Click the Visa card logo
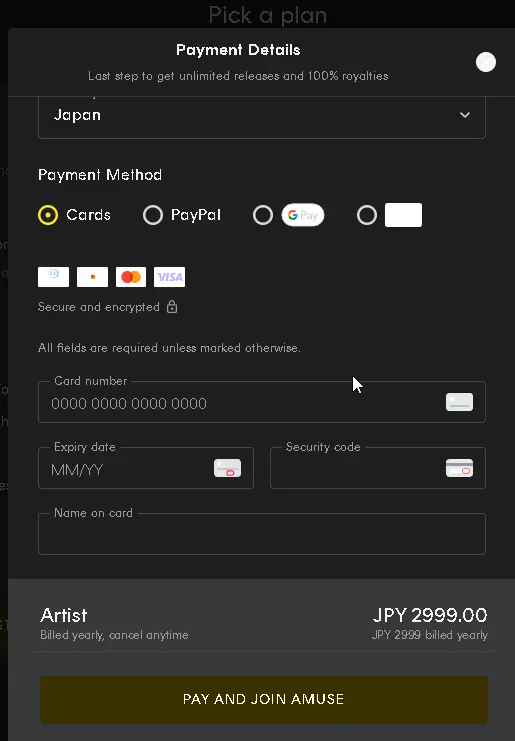 [x=170, y=277]
